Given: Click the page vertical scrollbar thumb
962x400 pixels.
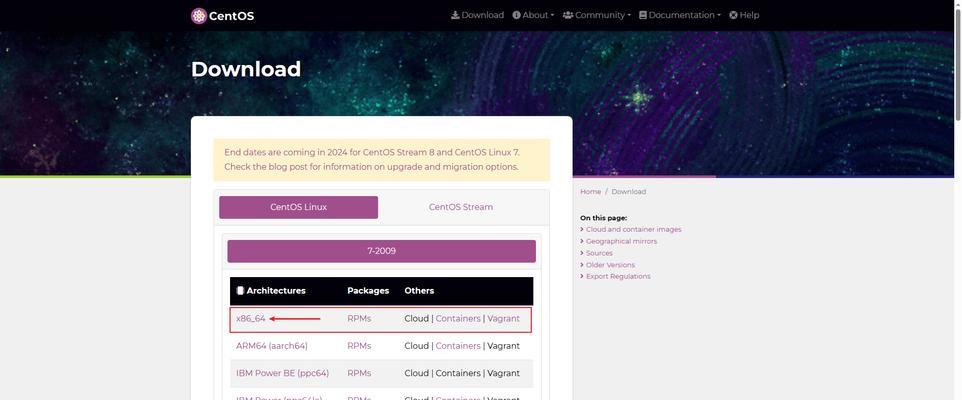Looking at the screenshot, I should tap(958, 64).
